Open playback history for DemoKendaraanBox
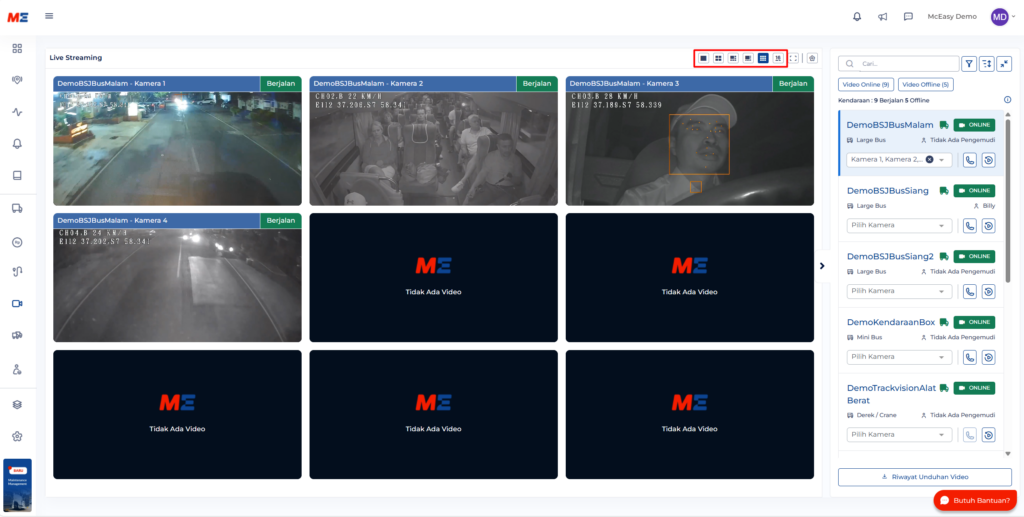This screenshot has height=517, width=1024. pyautogui.click(x=989, y=357)
